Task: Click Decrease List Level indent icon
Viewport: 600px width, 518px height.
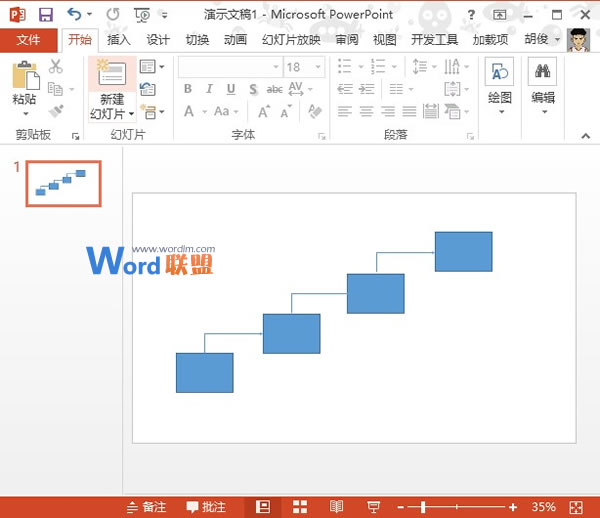Action: pos(345,89)
